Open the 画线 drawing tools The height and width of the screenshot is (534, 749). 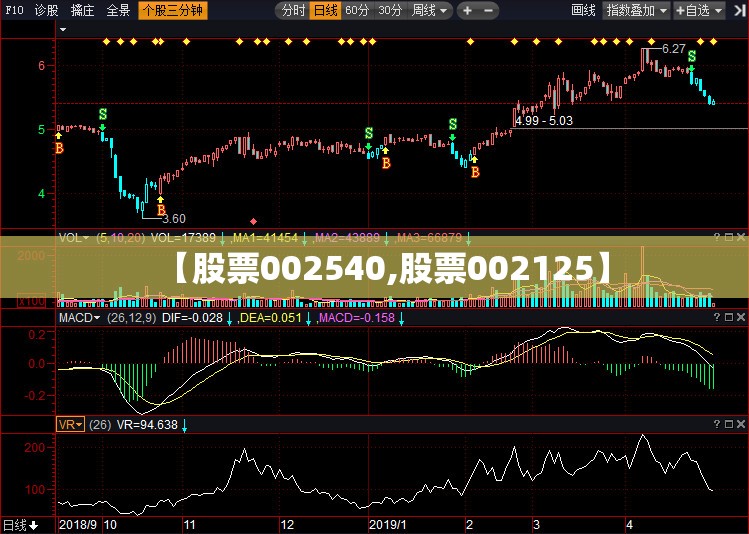click(583, 10)
